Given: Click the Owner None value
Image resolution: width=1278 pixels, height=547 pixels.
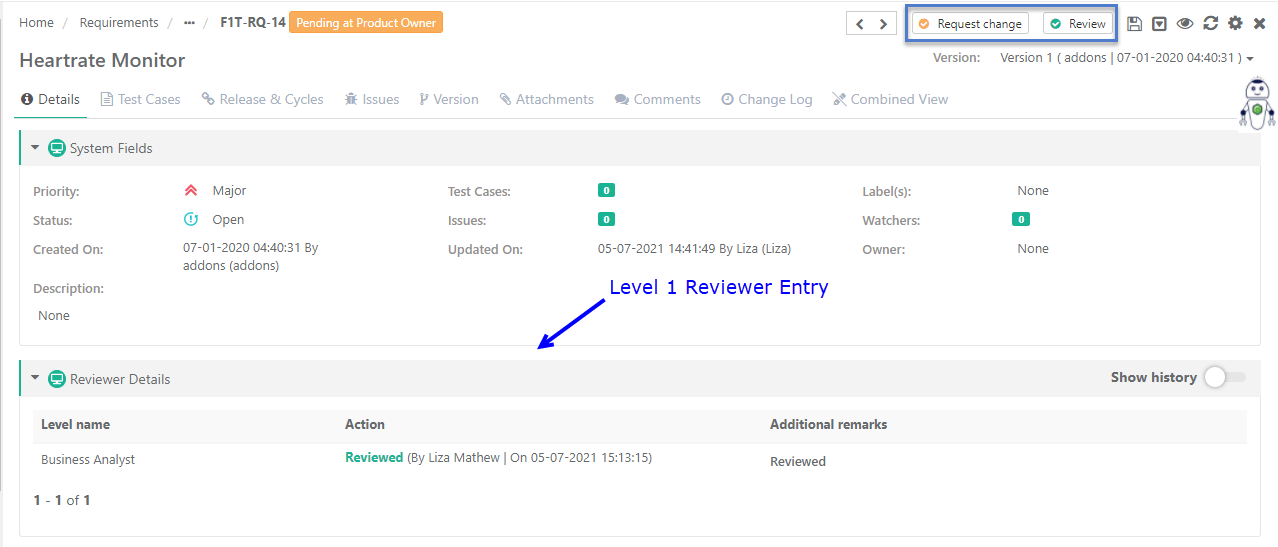Looking at the screenshot, I should pyautogui.click(x=1033, y=248).
